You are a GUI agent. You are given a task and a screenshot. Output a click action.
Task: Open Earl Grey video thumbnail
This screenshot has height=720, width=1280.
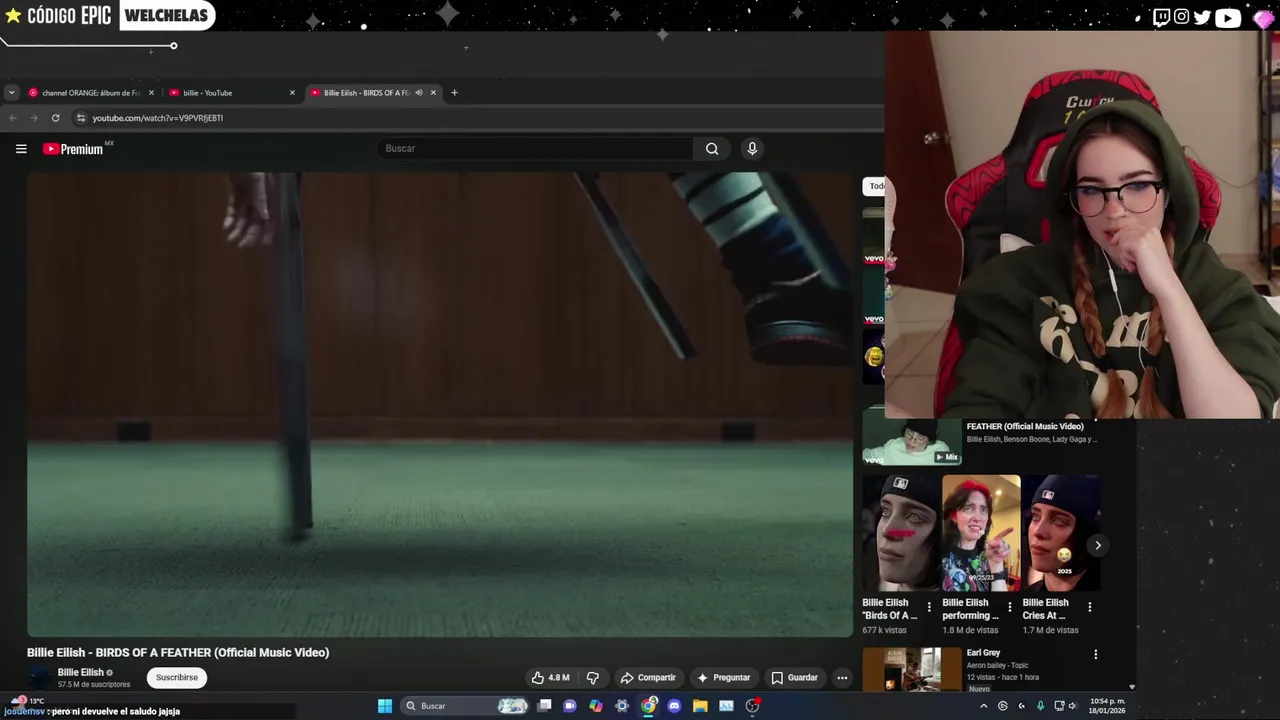(x=912, y=669)
